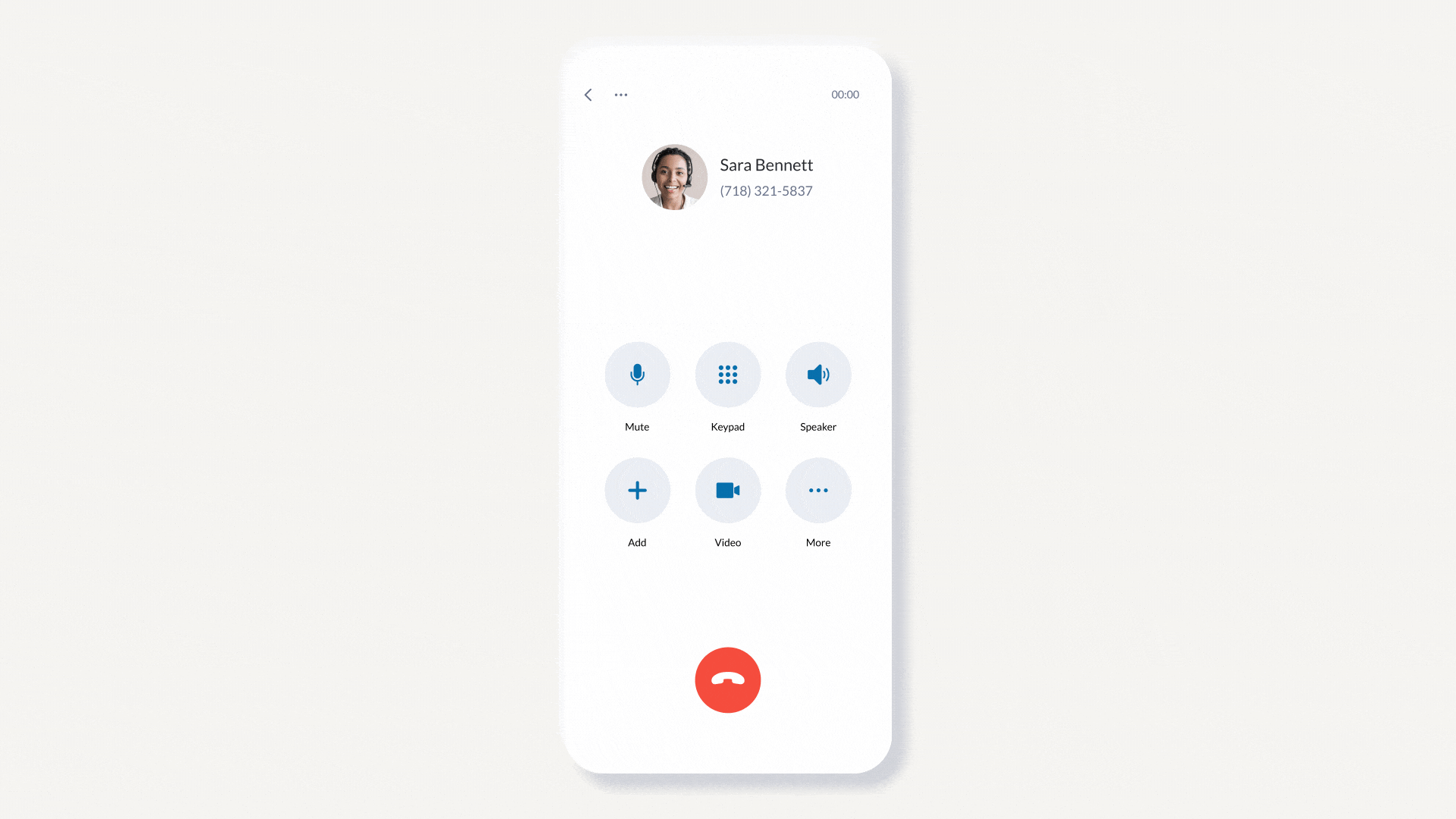Open More options menu

(x=818, y=490)
